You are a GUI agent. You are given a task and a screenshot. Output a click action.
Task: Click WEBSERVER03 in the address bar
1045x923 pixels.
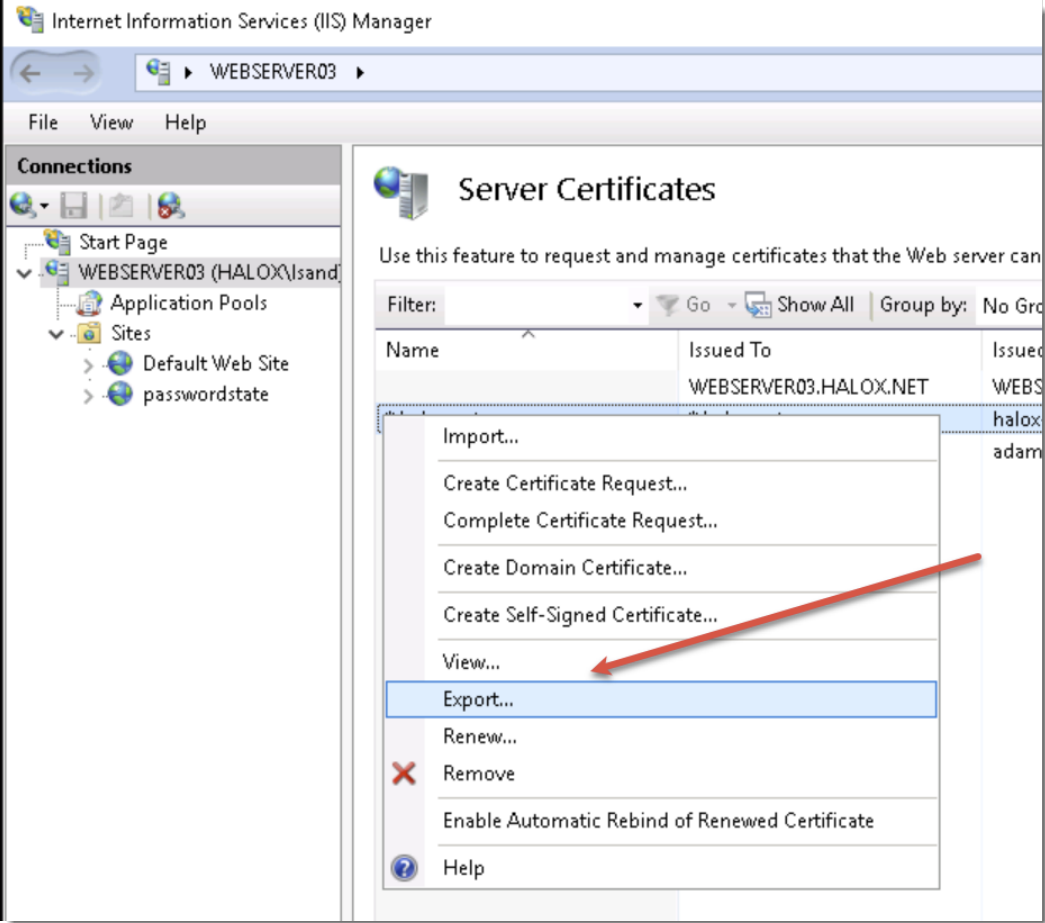coord(273,72)
